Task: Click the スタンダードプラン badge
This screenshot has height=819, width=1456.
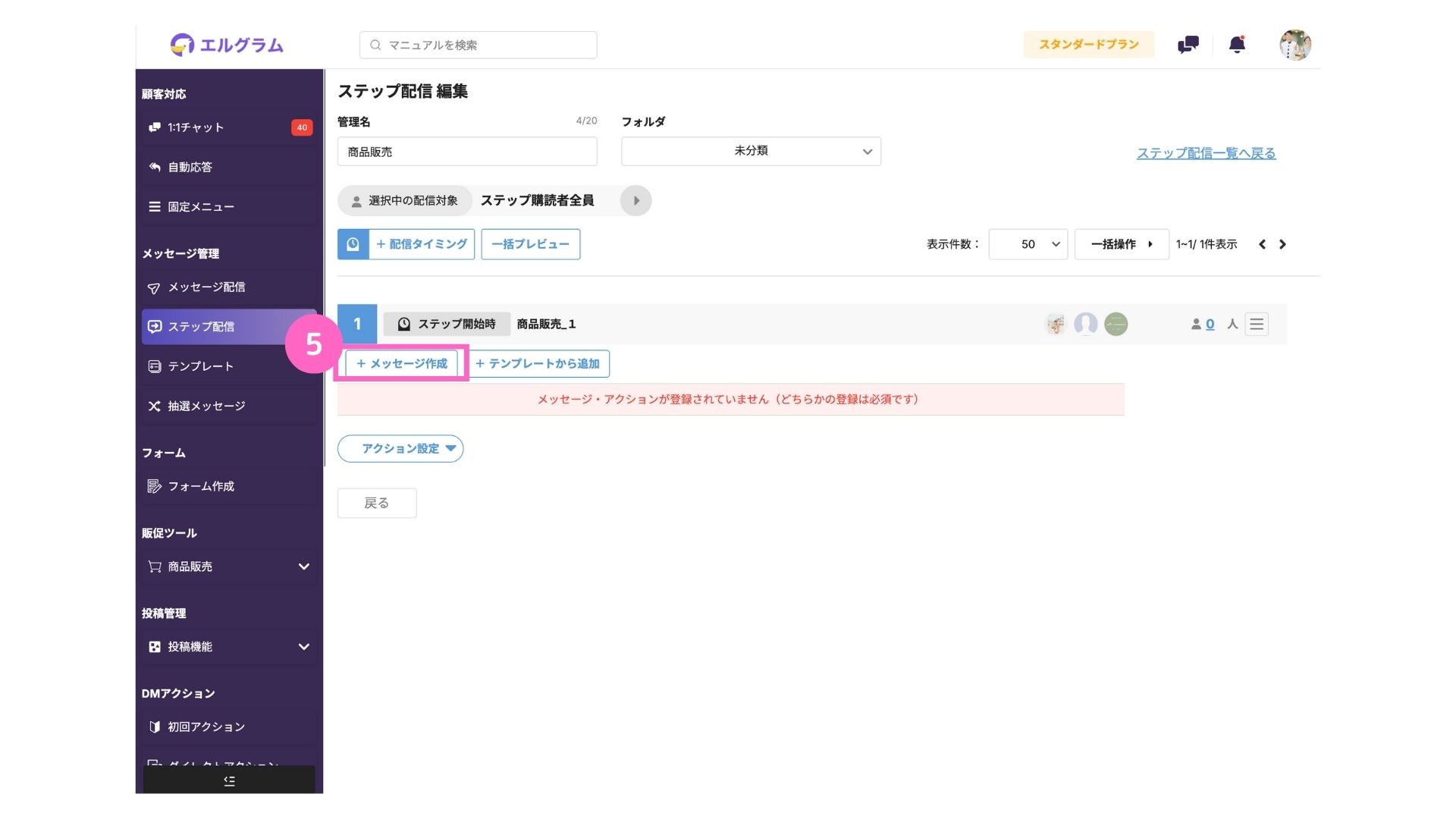Action: (1089, 45)
